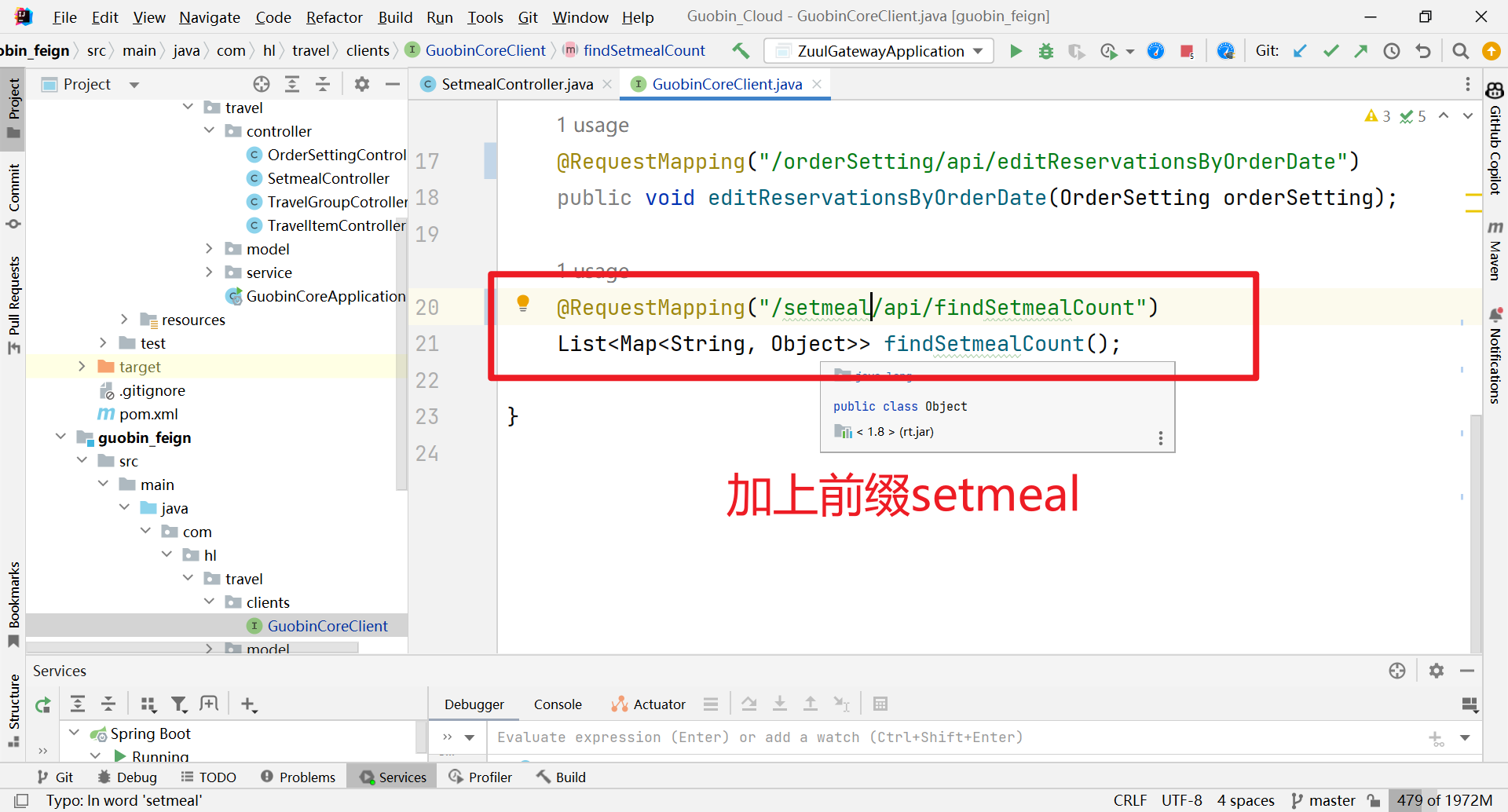Go to next highlighted error arrow
1508x812 pixels.
1467,116
